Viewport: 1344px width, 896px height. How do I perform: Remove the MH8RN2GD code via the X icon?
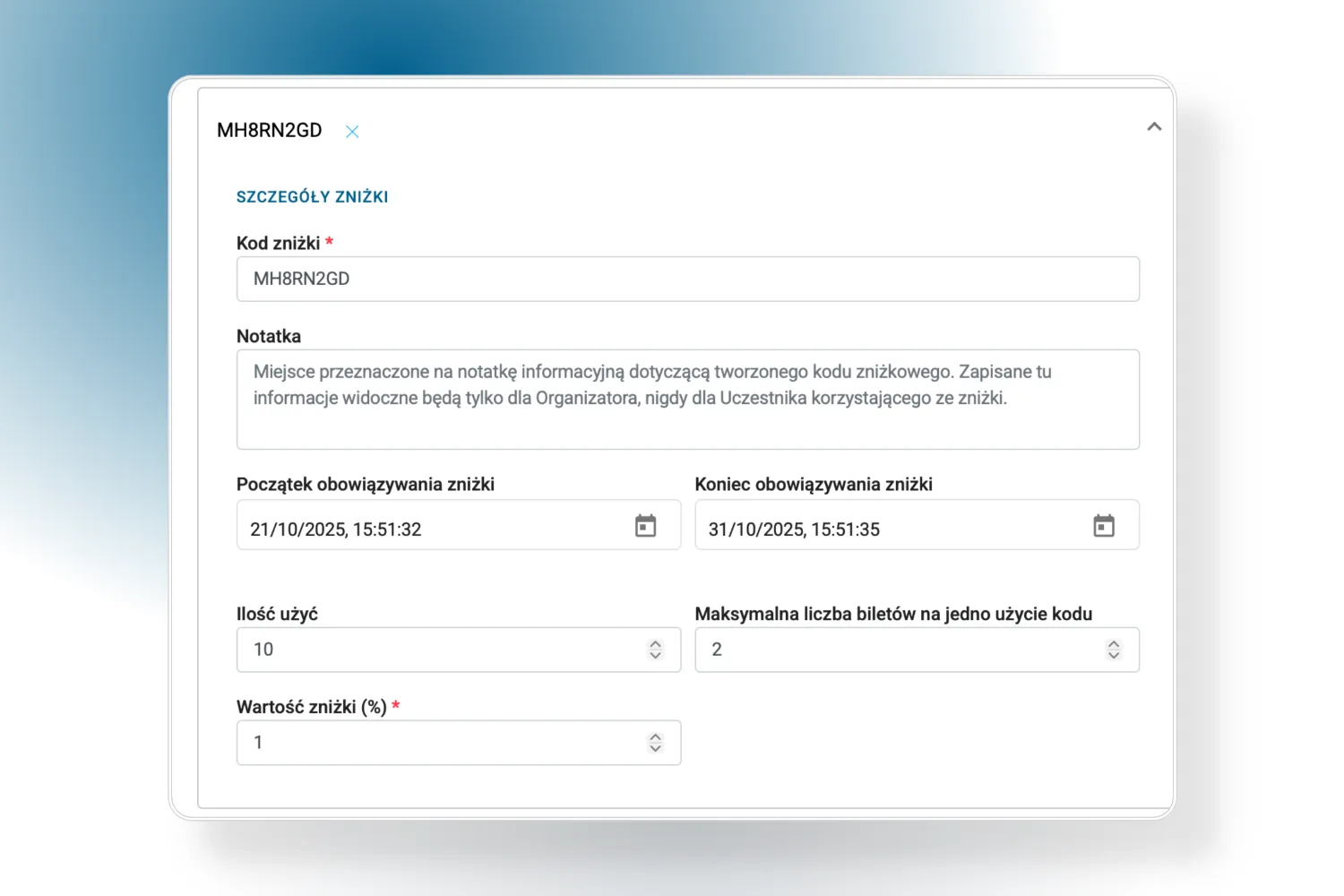coord(352,131)
